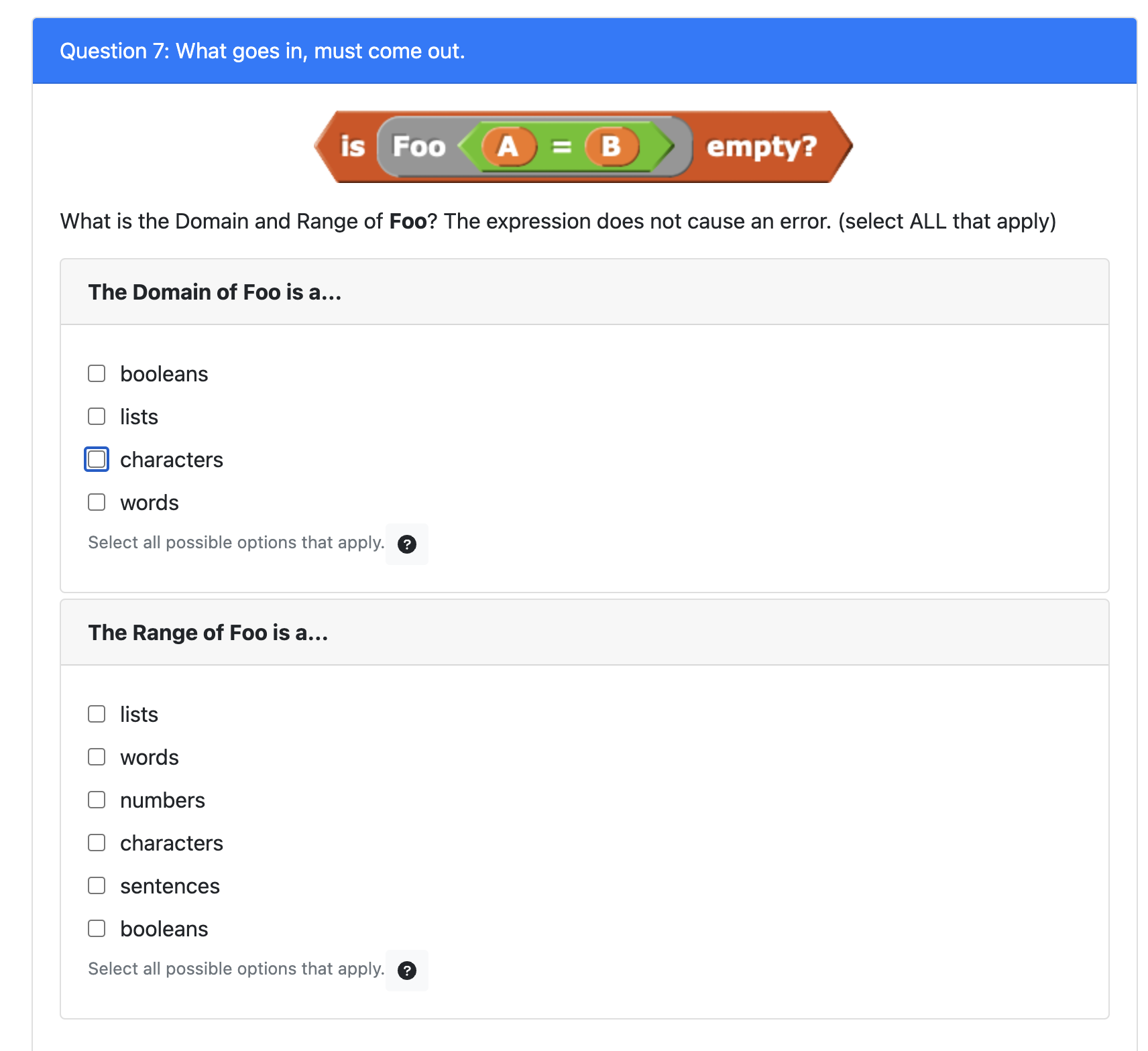1148x1051 pixels.
Task: Select the Range 'words' checkbox
Action: click(97, 757)
